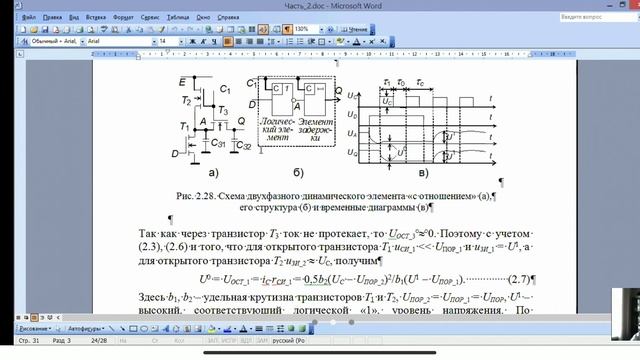Click the tab type selector left of ruler
The image size is (640, 360).
20,54
